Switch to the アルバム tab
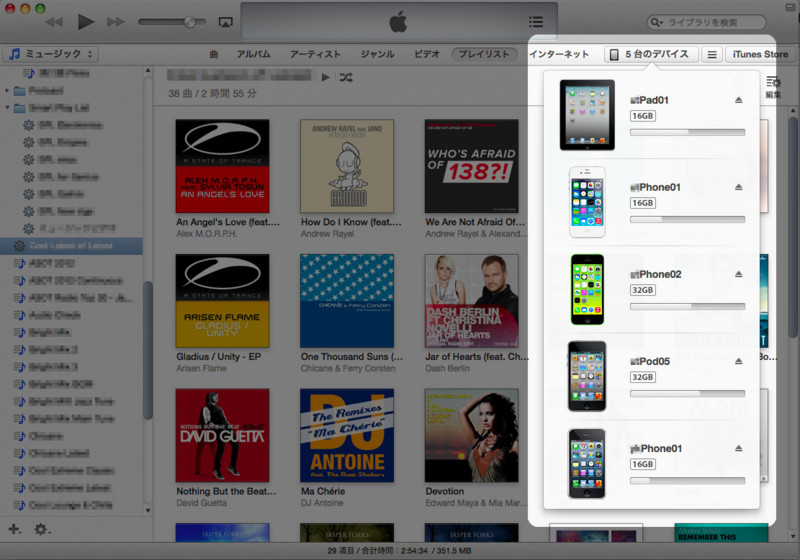 point(254,54)
